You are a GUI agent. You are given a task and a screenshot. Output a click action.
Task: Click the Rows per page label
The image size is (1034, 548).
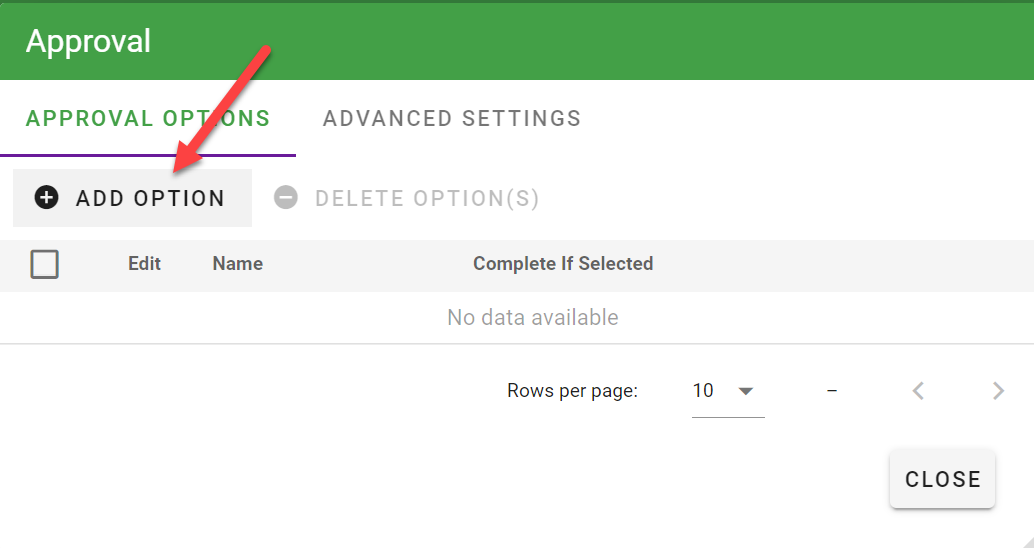[x=572, y=391]
